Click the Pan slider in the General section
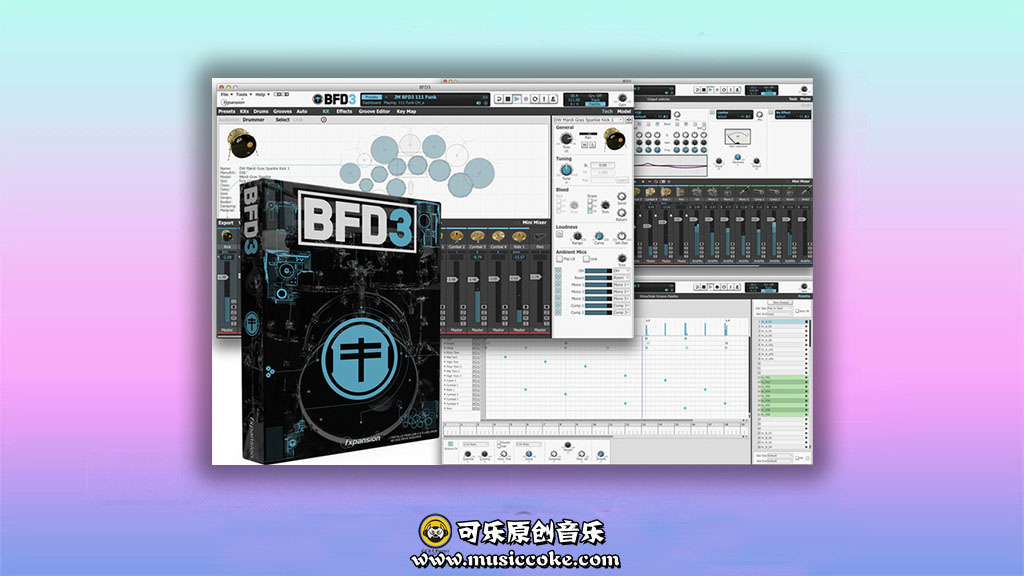 click(588, 134)
